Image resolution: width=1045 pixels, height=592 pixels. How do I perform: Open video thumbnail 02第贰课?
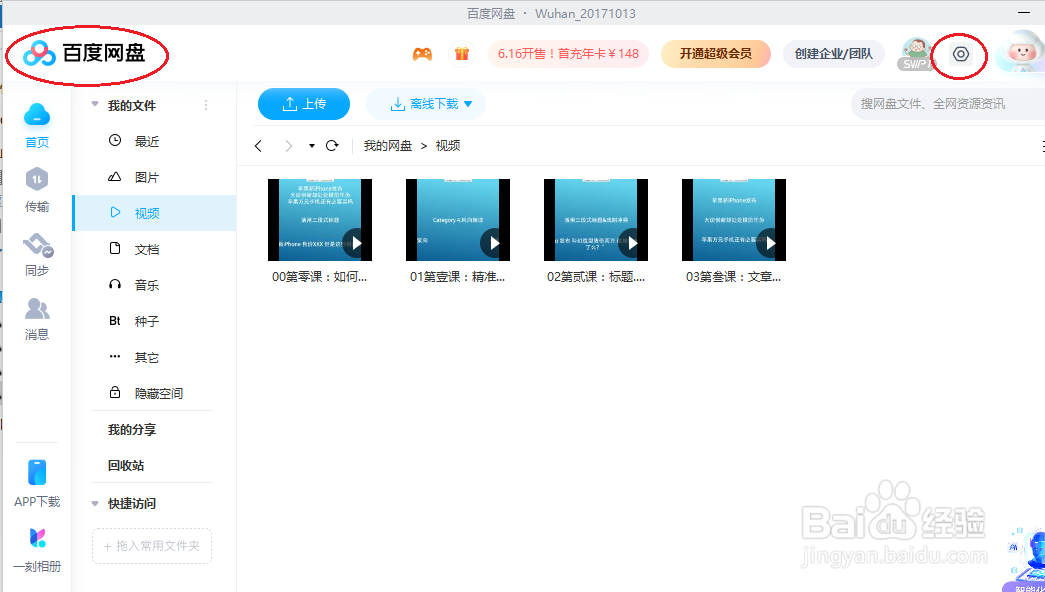[x=596, y=219]
